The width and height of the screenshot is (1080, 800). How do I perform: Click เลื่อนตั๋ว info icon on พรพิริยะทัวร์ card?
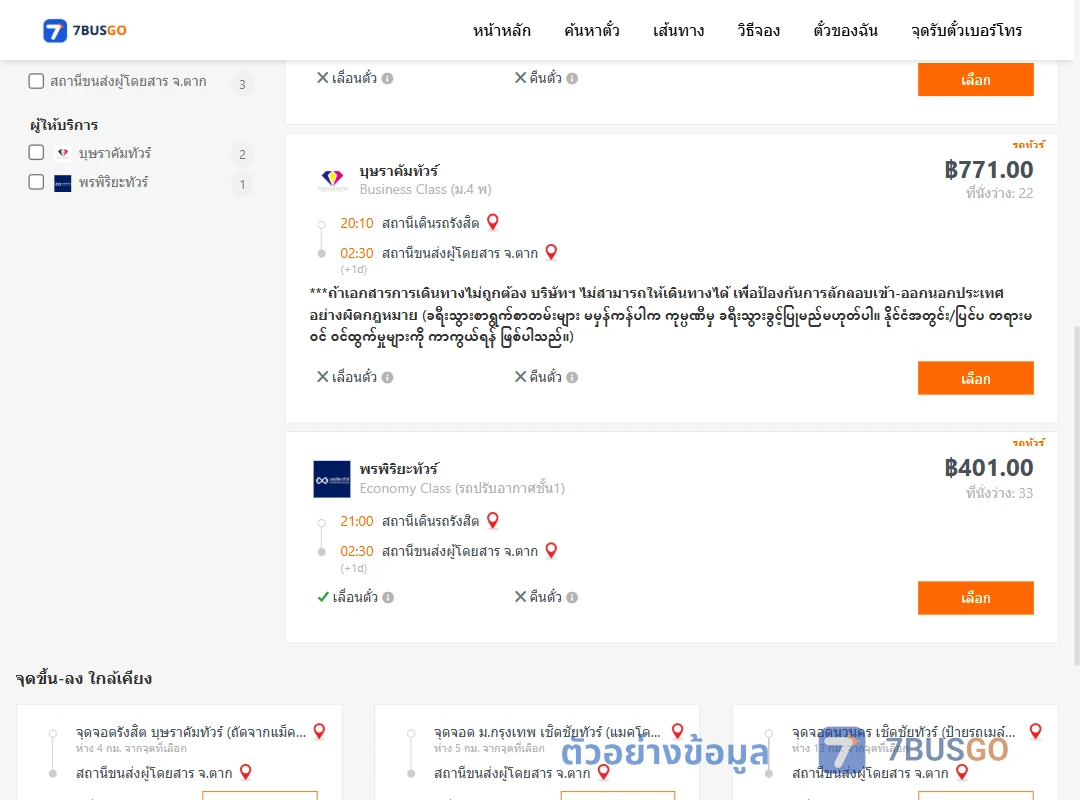[388, 597]
